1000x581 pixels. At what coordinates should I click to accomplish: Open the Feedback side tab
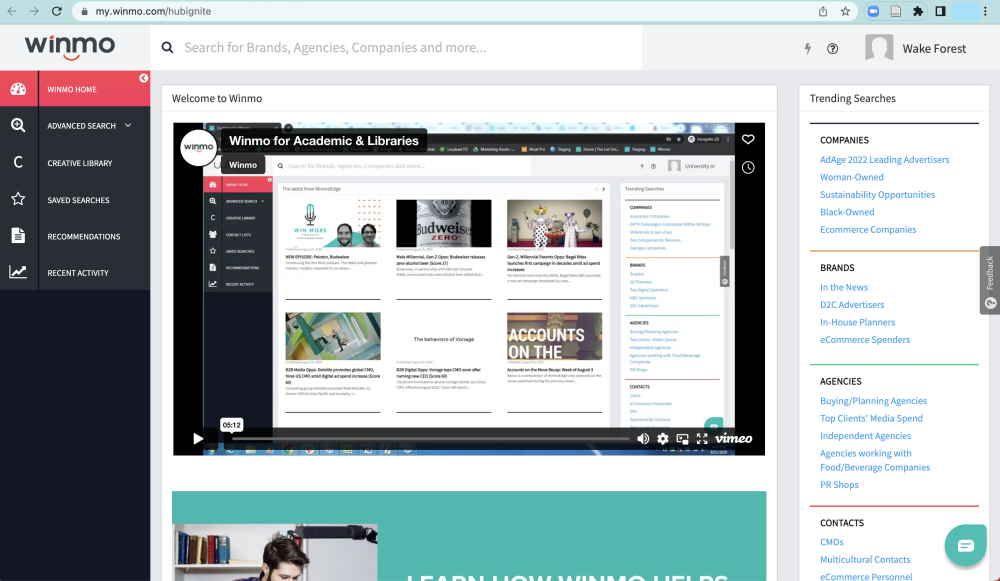coord(990,280)
